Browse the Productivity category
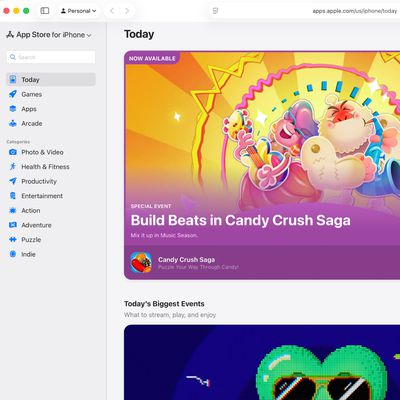The width and height of the screenshot is (400, 400). (x=51, y=181)
